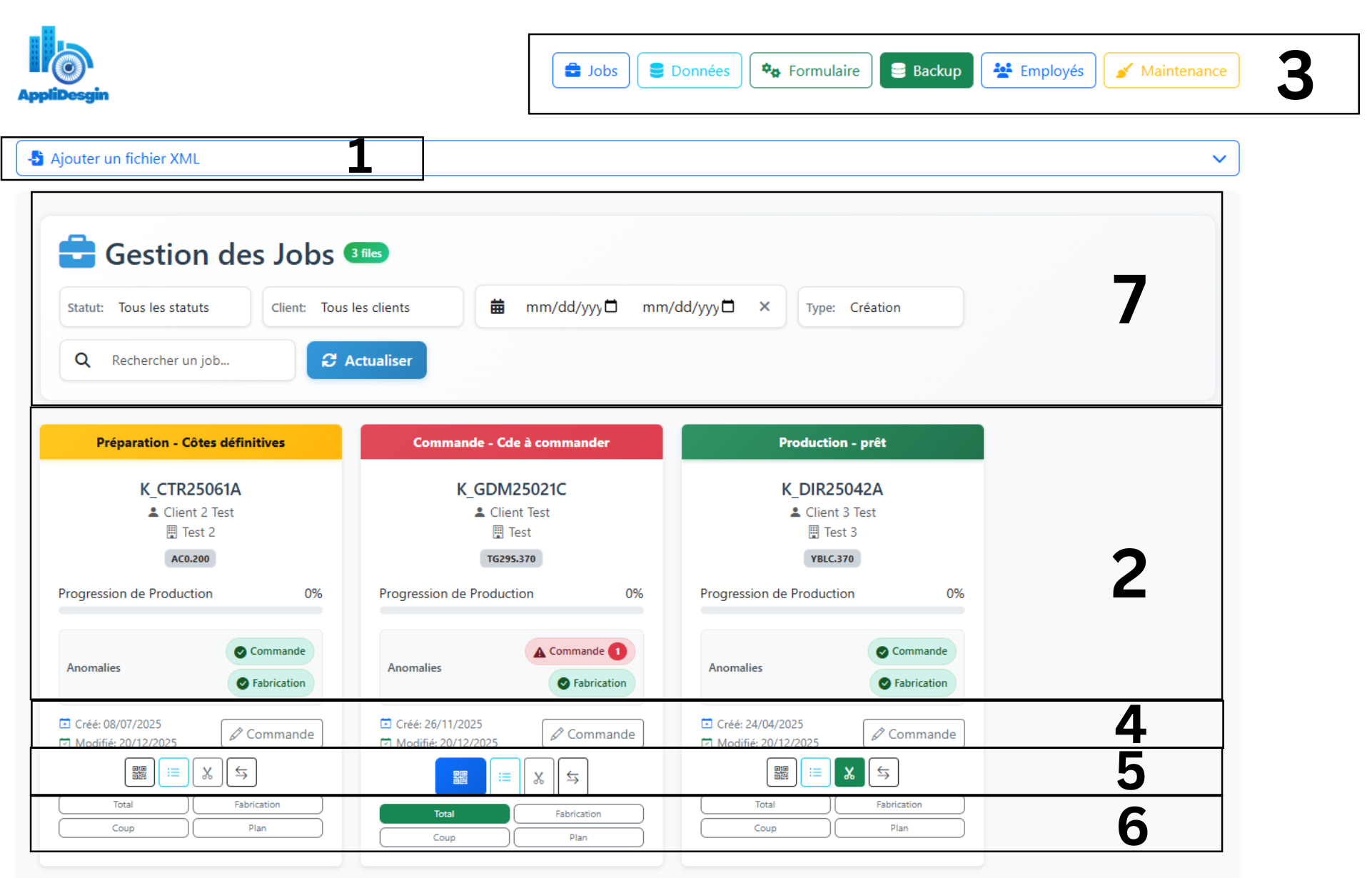Click green scissors icon on K_DIR25042A card
The image size is (1372, 878).
849,772
